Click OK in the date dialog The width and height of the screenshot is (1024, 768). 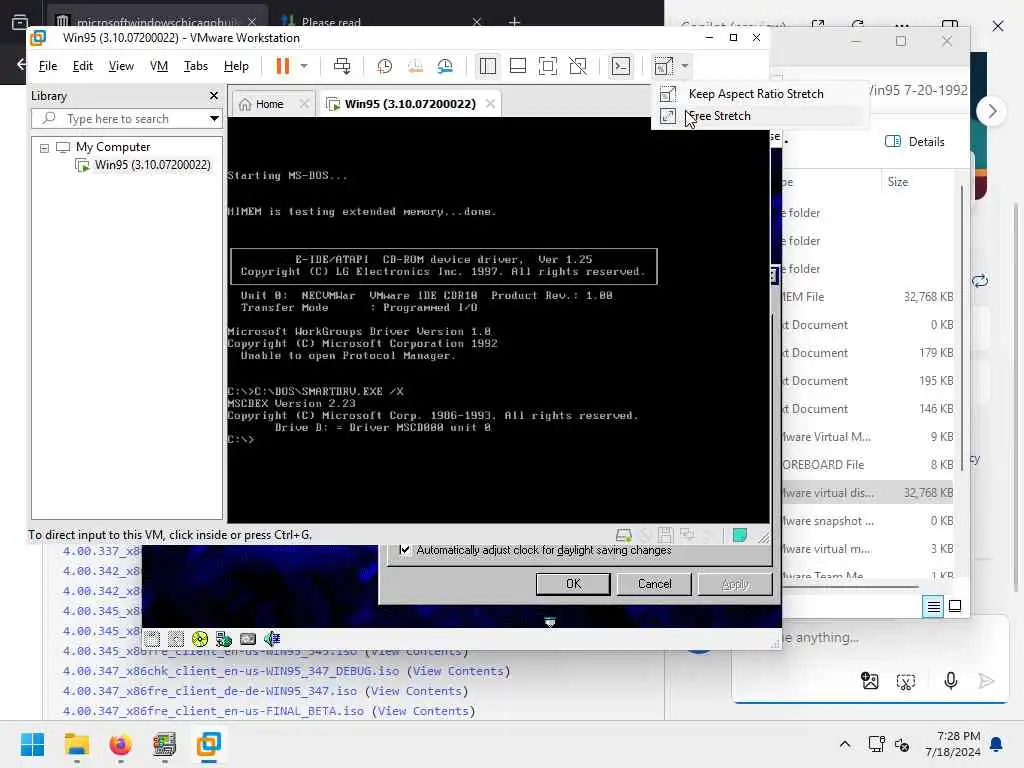(573, 584)
